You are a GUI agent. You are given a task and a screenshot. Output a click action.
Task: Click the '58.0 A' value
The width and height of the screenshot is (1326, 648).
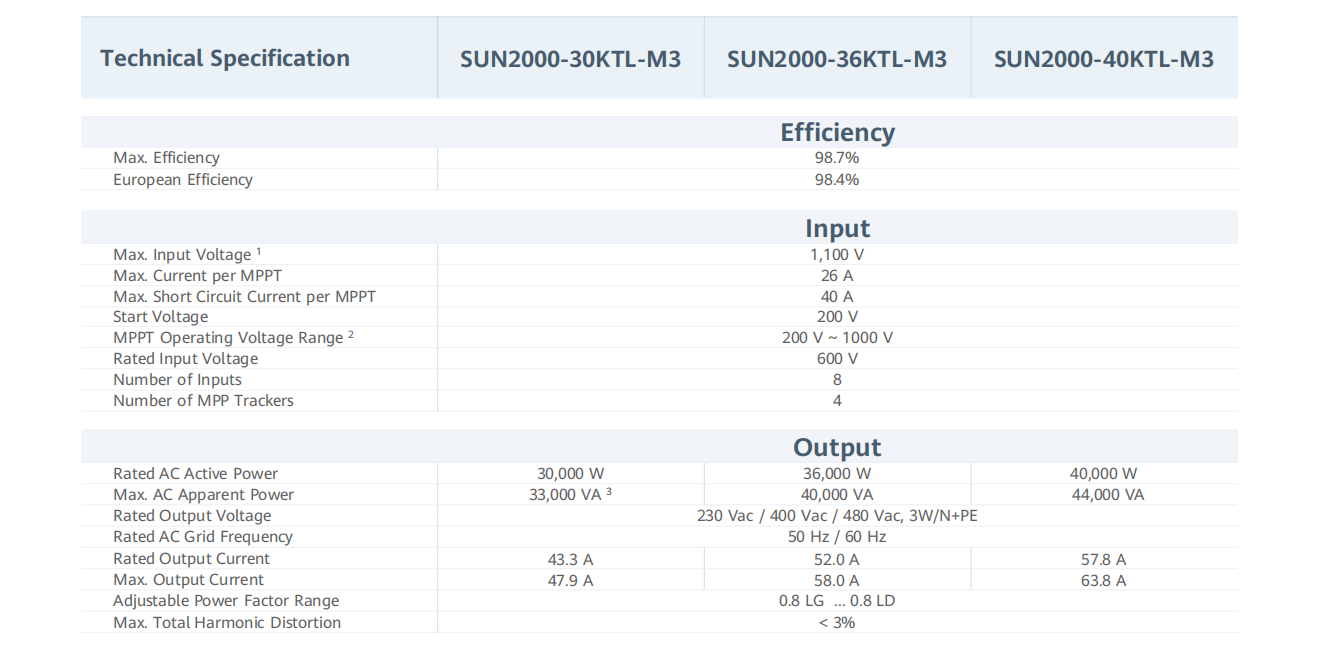click(837, 580)
